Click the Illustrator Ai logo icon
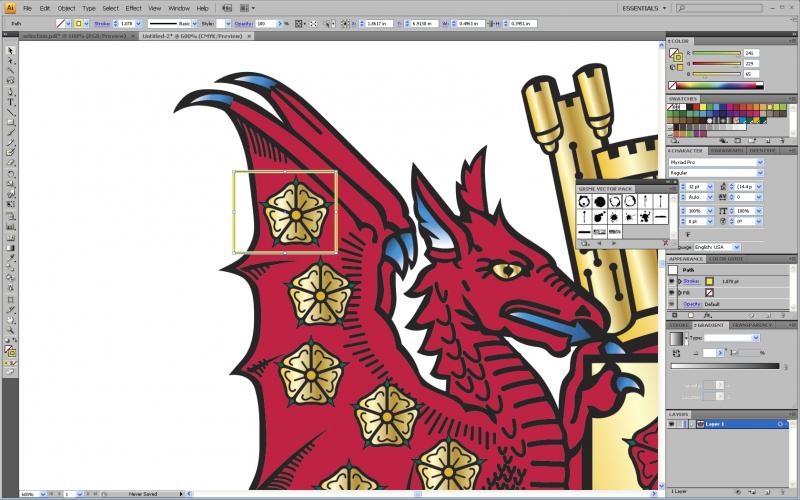 click(x=10, y=8)
